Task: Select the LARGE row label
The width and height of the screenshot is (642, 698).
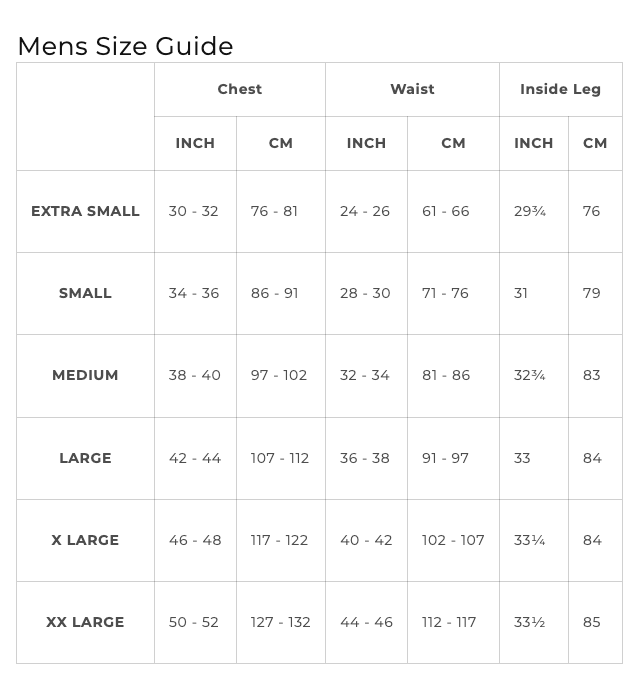Action: coord(85,458)
